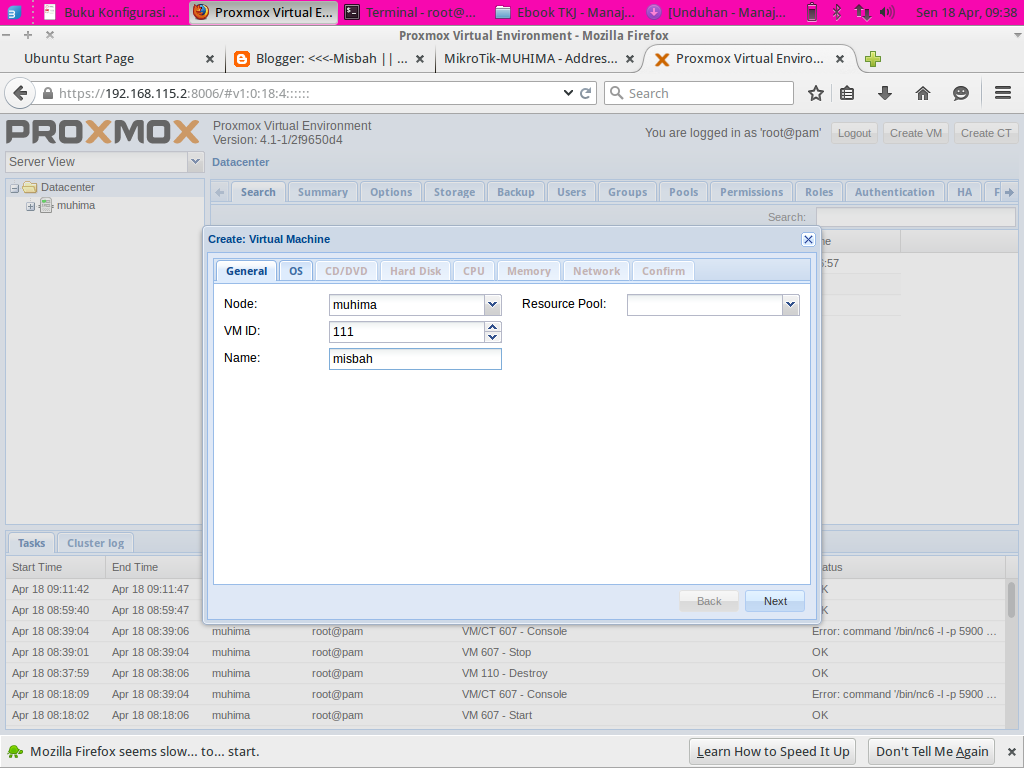The height and width of the screenshot is (768, 1024).
Task: Select the General wizard tab
Action: click(246, 271)
